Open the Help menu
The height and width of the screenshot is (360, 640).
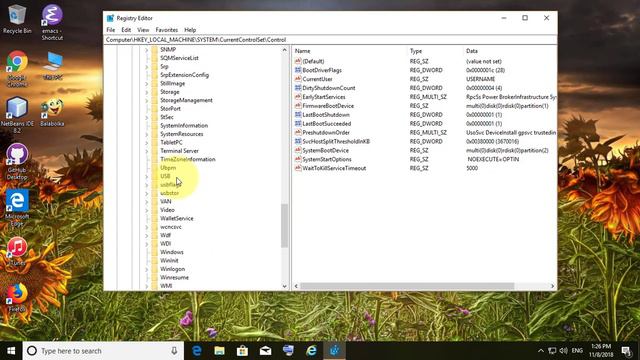(x=190, y=30)
